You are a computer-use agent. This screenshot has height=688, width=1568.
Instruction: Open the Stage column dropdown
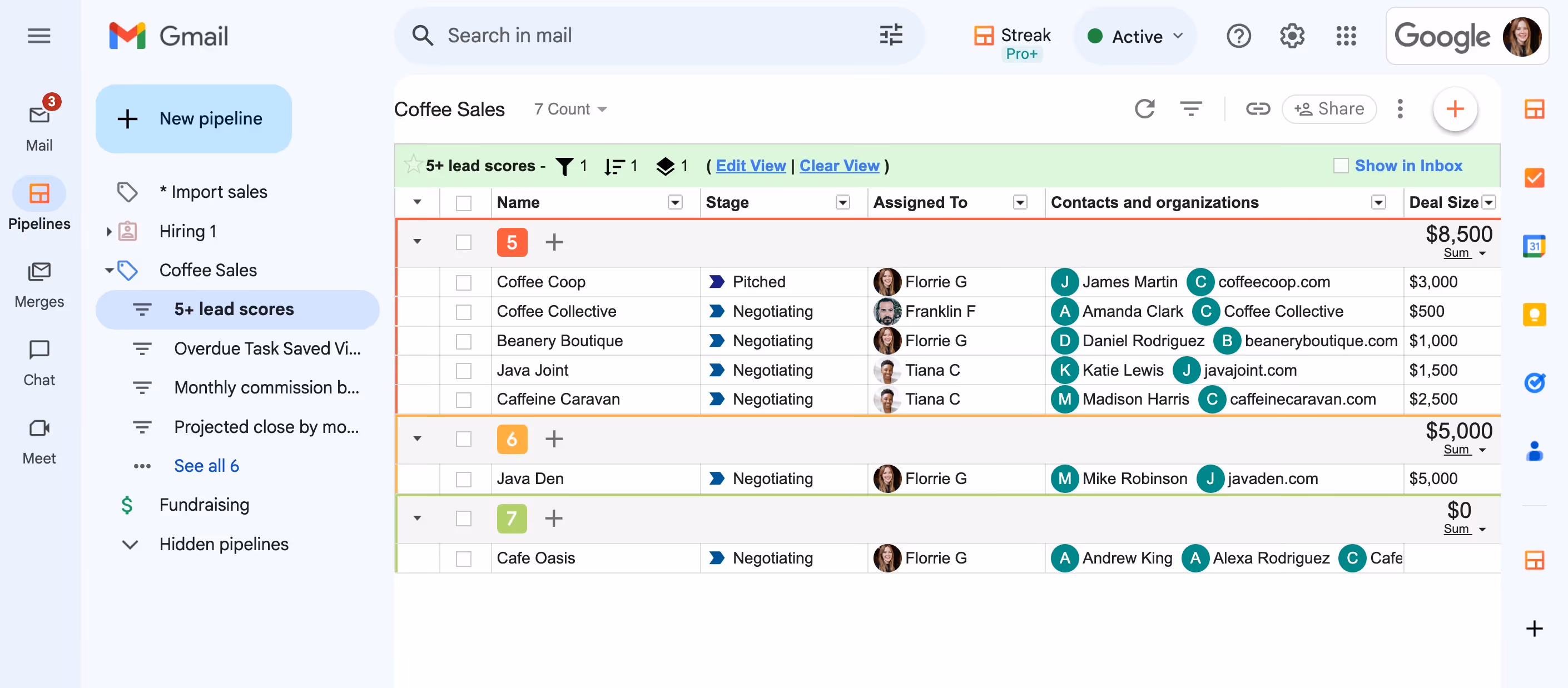click(842, 202)
